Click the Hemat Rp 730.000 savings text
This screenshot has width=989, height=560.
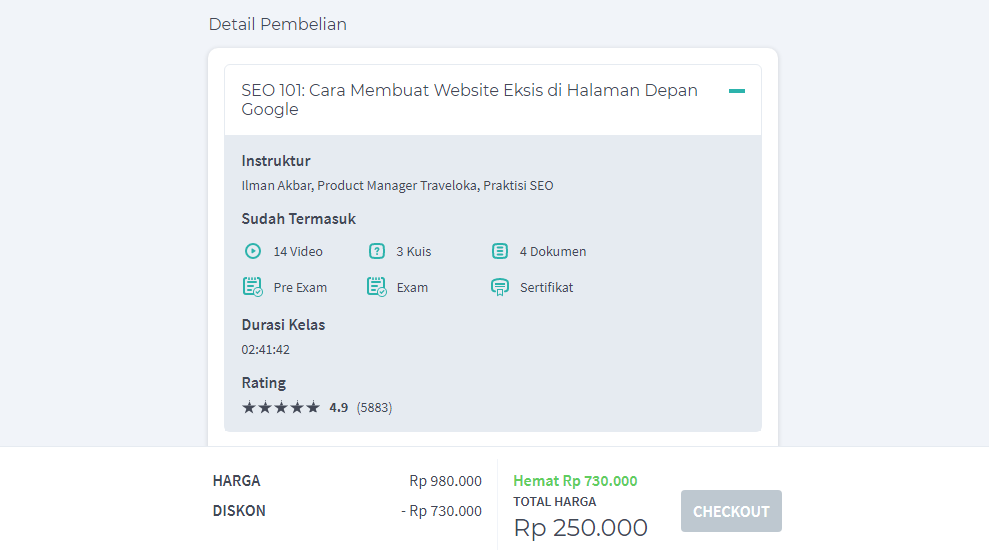tap(575, 481)
